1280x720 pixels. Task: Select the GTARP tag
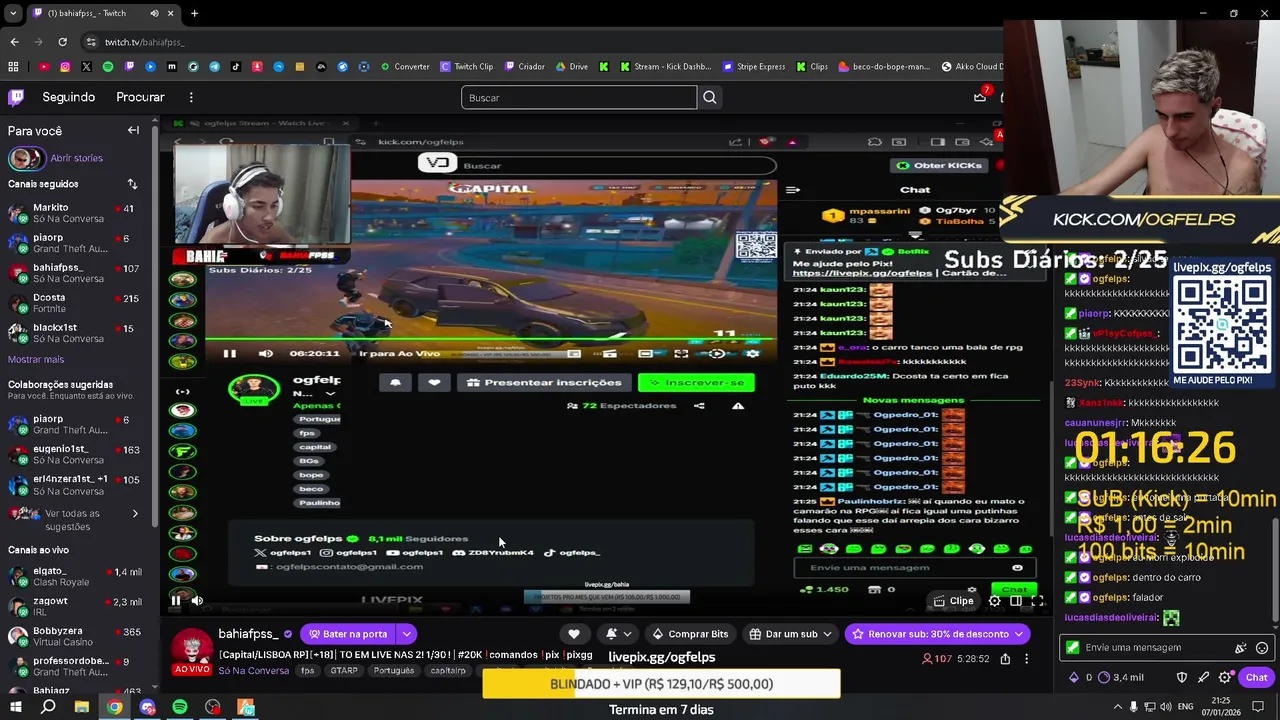pyautogui.click(x=343, y=670)
